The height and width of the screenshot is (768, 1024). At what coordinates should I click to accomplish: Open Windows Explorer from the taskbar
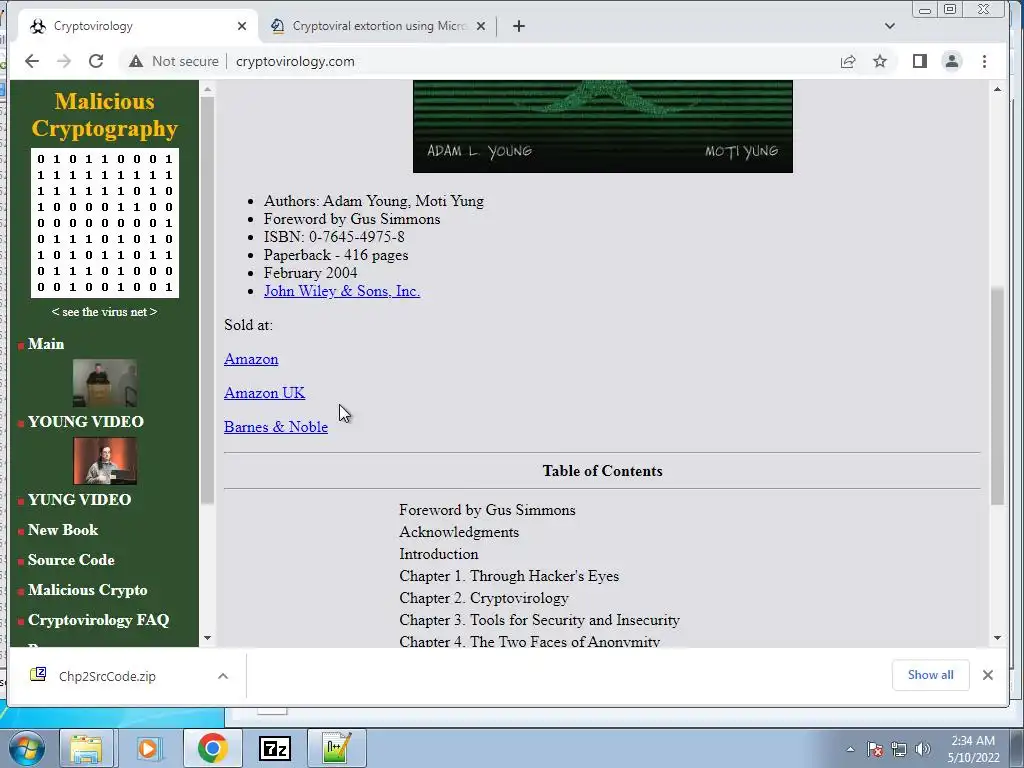(86, 748)
